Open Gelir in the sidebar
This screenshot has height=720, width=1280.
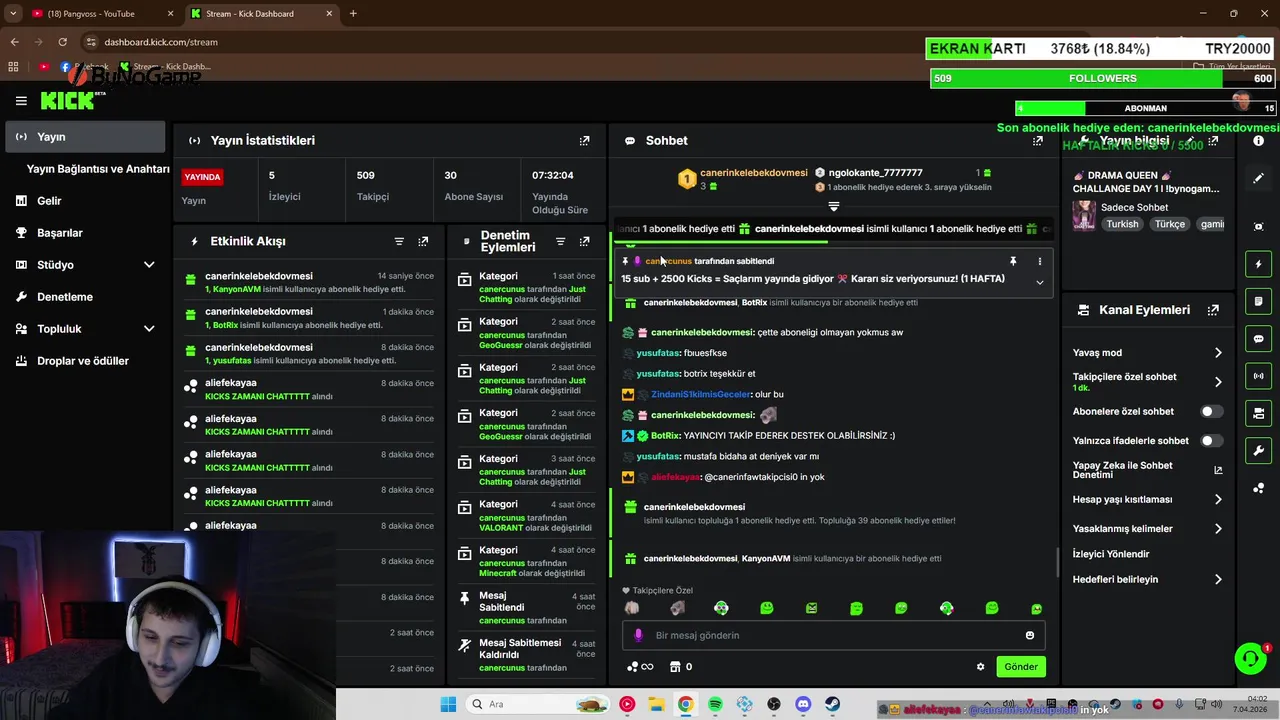click(85, 201)
